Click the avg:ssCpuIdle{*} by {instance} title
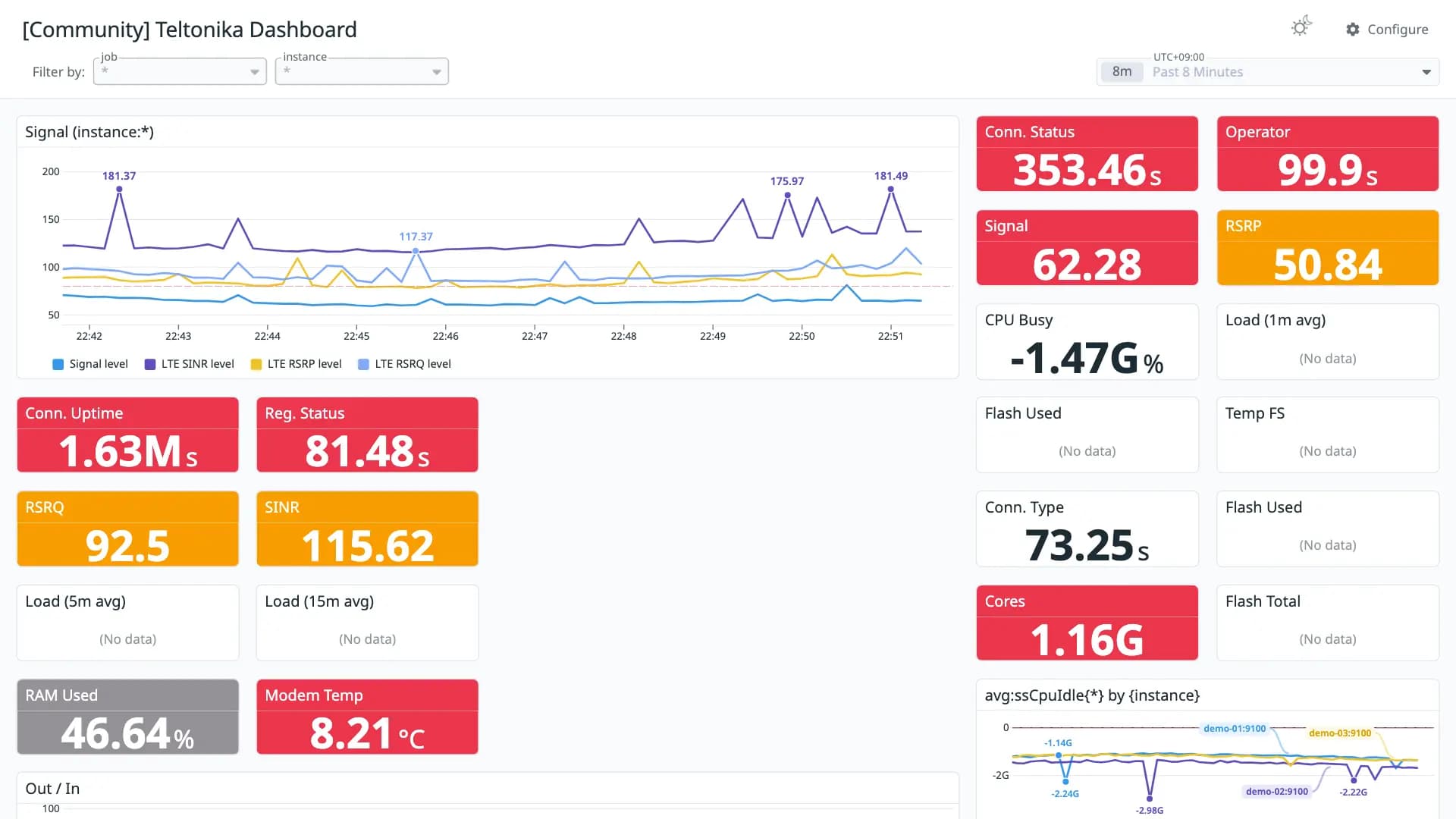The width and height of the screenshot is (1456, 819). click(1092, 695)
